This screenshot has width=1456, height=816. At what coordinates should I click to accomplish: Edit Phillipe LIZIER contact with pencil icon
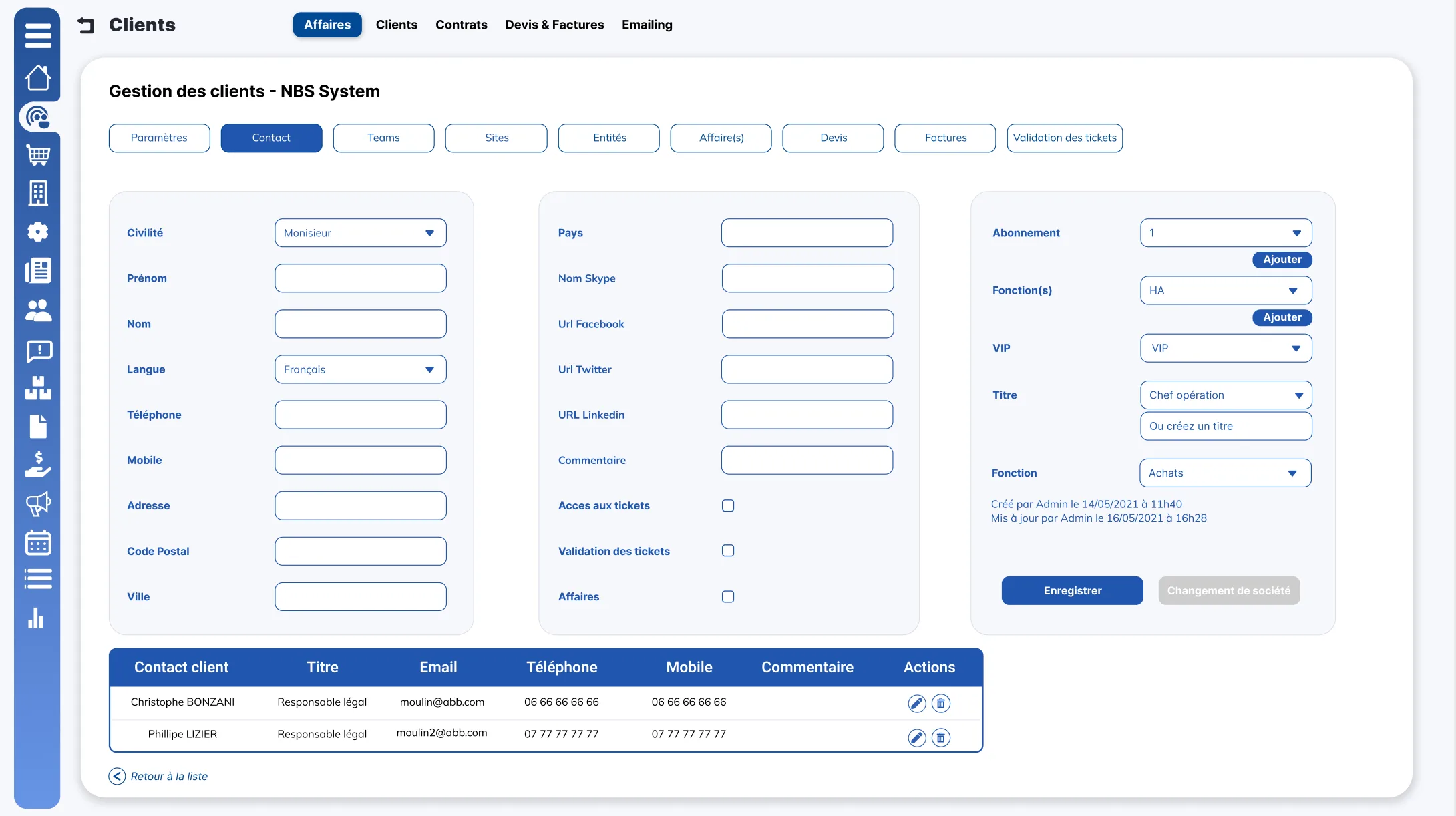[x=917, y=737]
